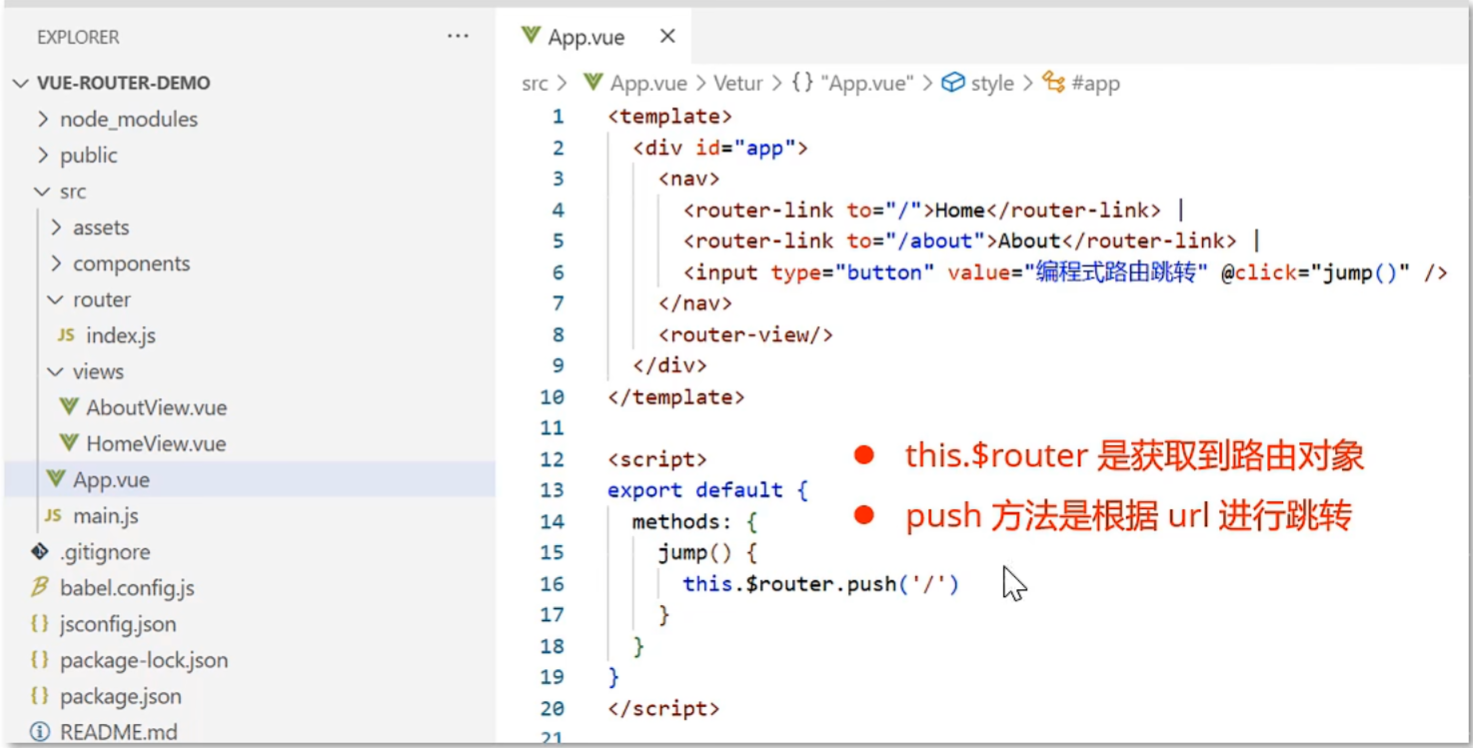Click the export default line
The image size is (1473, 748).
click(x=708, y=491)
